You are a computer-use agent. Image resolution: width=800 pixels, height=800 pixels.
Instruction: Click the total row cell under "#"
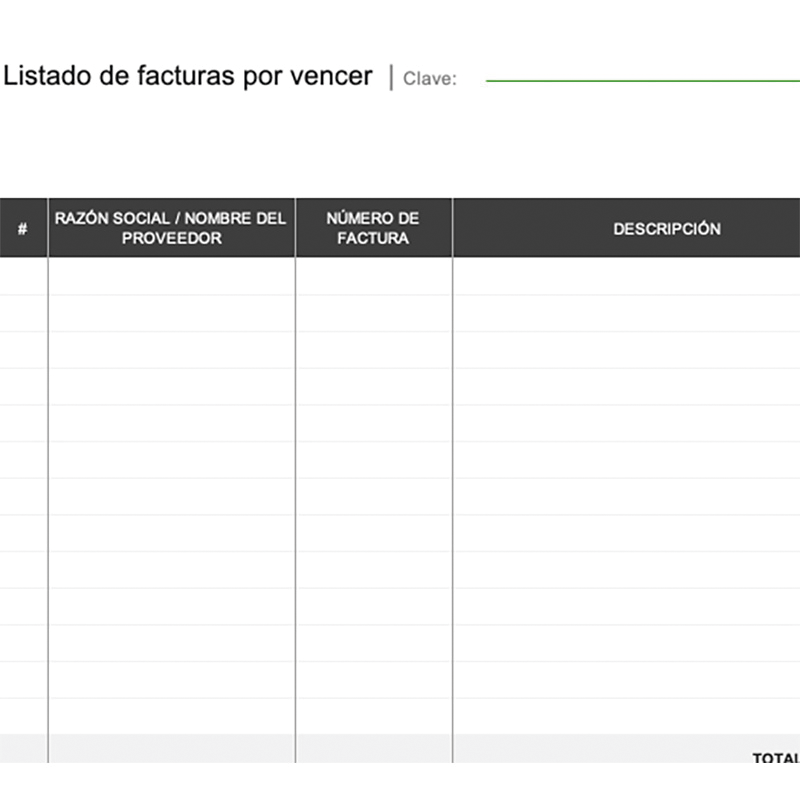click(22, 750)
